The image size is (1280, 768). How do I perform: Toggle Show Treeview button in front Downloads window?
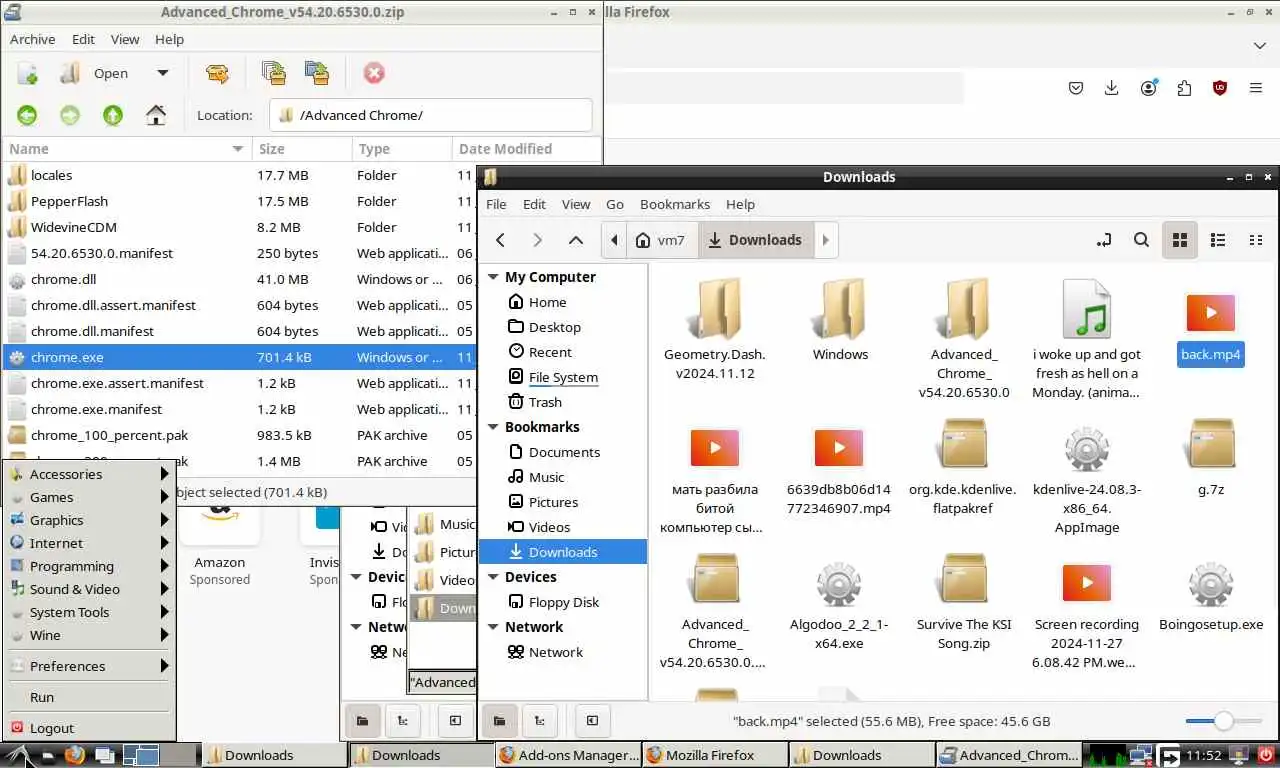coord(540,720)
